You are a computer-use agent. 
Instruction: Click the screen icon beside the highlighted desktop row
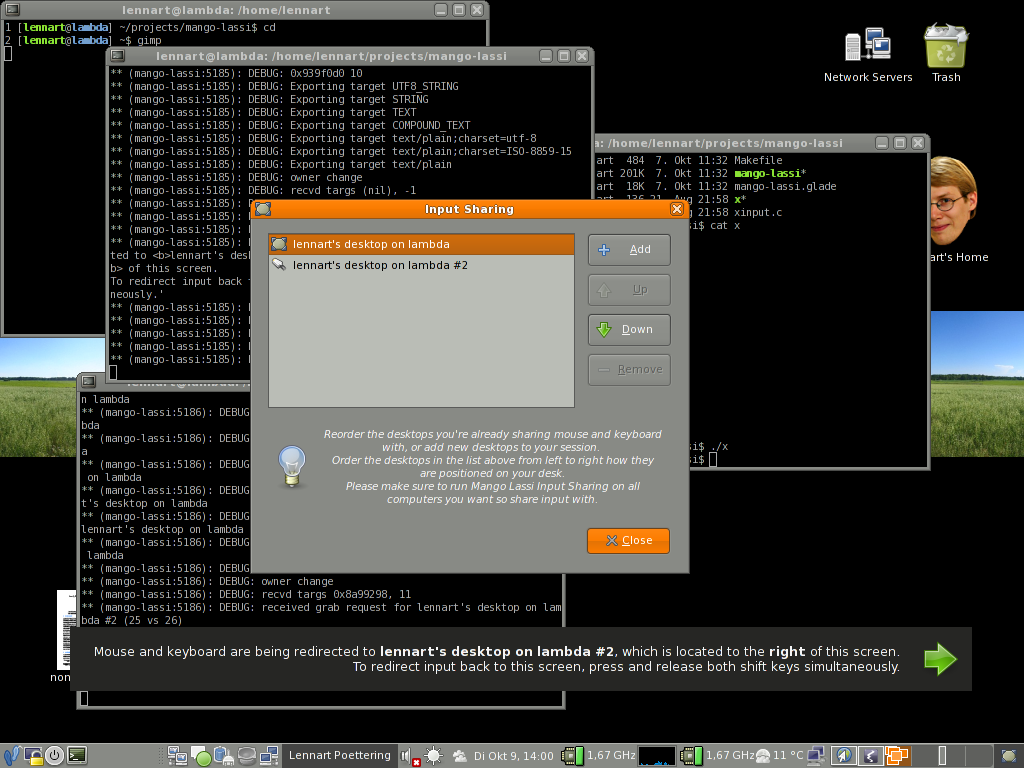280,244
